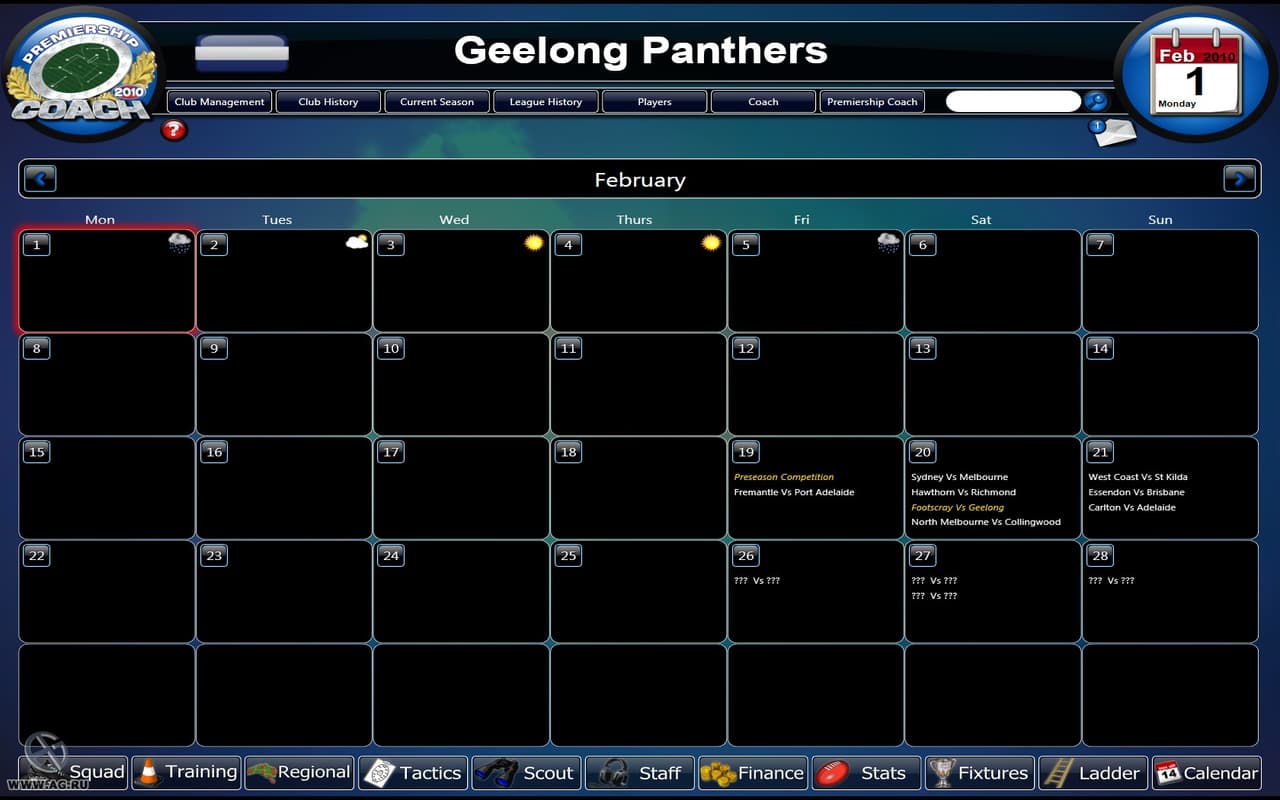Select the Hawthorn Vs Richmond match
This screenshot has width=1280, height=800.
coord(963,492)
